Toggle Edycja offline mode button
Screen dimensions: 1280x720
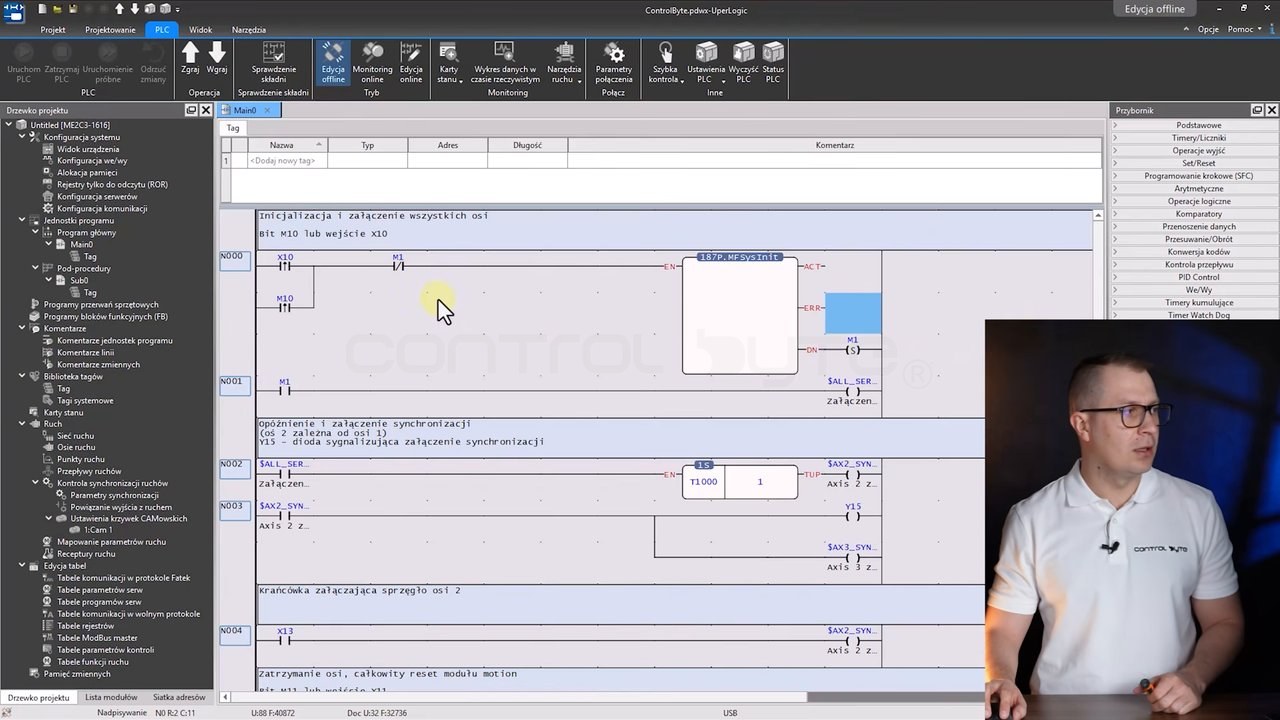coord(333,62)
